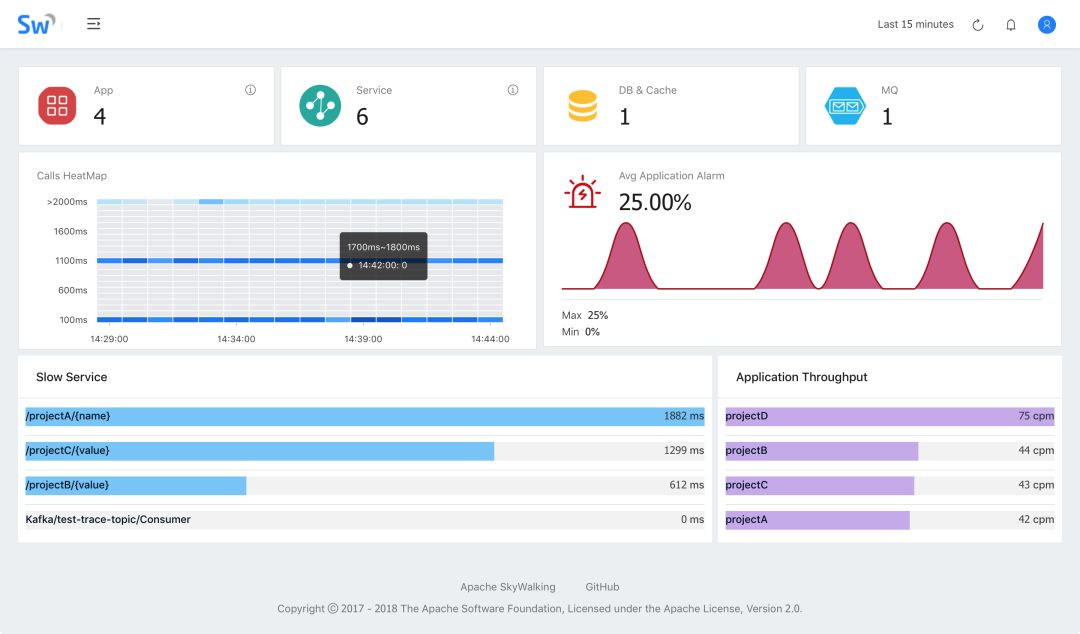Image resolution: width=1080 pixels, height=634 pixels.
Task: Open the Last 15 minutes time selector
Action: [x=915, y=25]
